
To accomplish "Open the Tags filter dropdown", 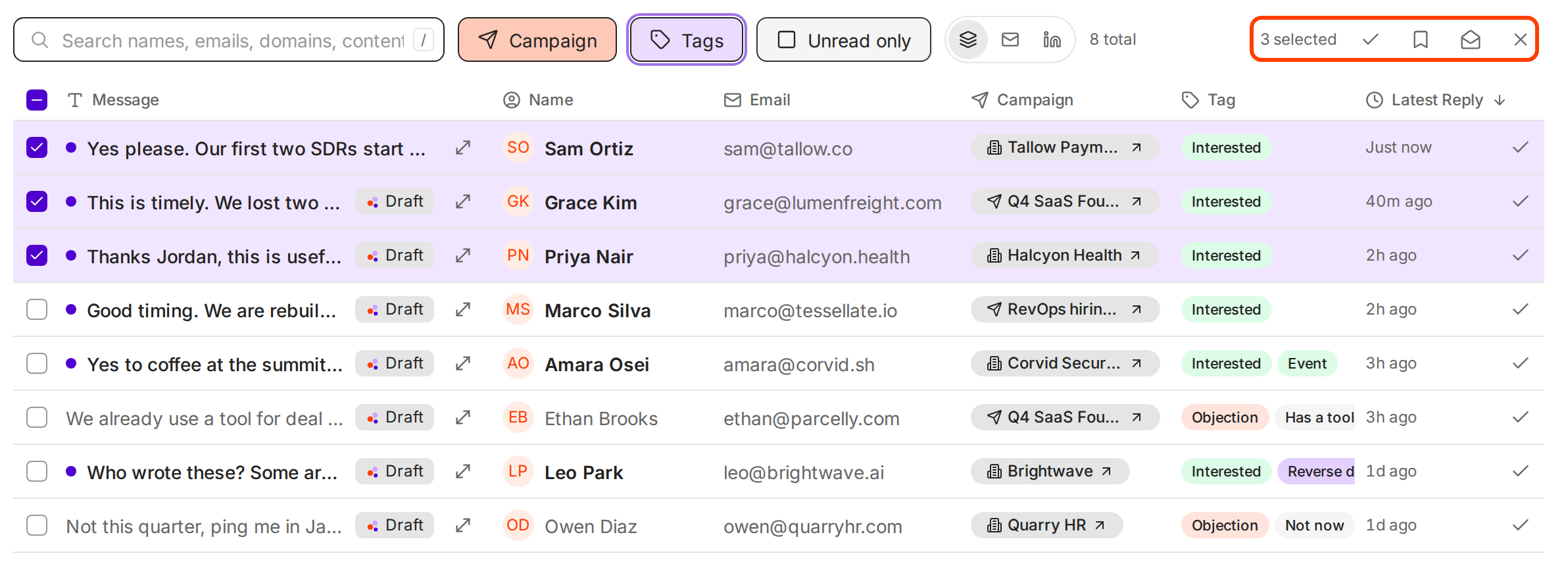I will pos(687,39).
